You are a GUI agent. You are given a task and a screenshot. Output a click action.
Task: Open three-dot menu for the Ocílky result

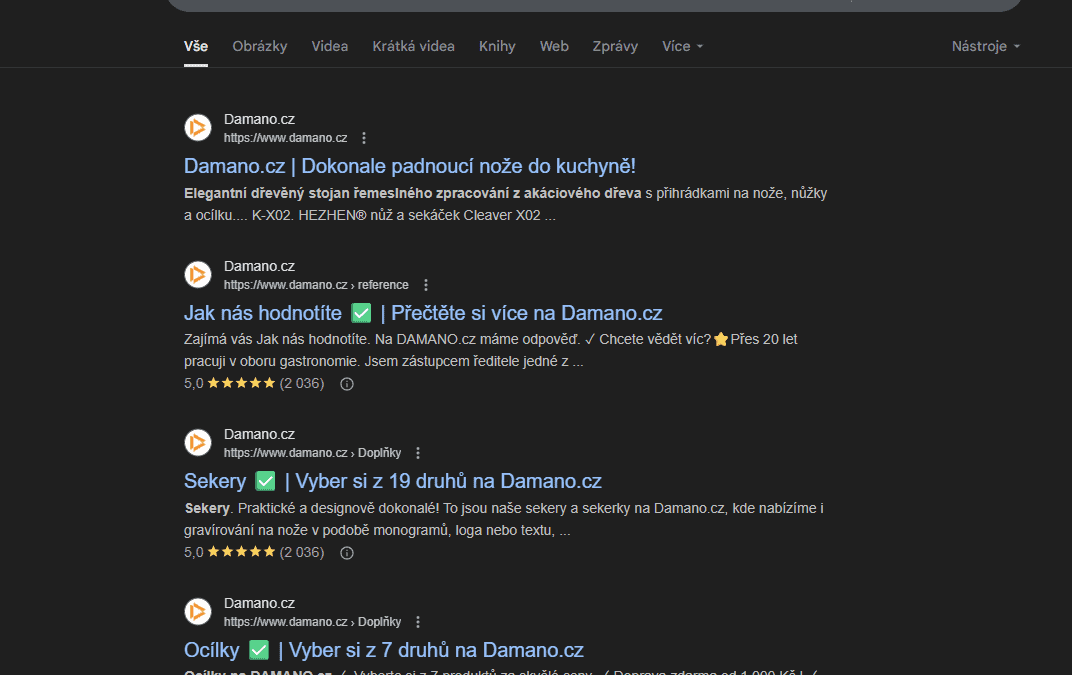[418, 621]
